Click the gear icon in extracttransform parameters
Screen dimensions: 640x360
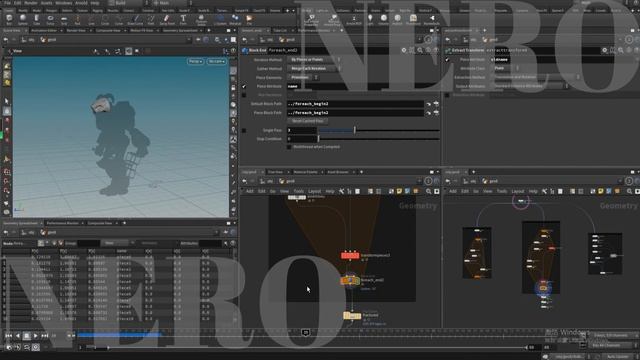tap(604, 50)
